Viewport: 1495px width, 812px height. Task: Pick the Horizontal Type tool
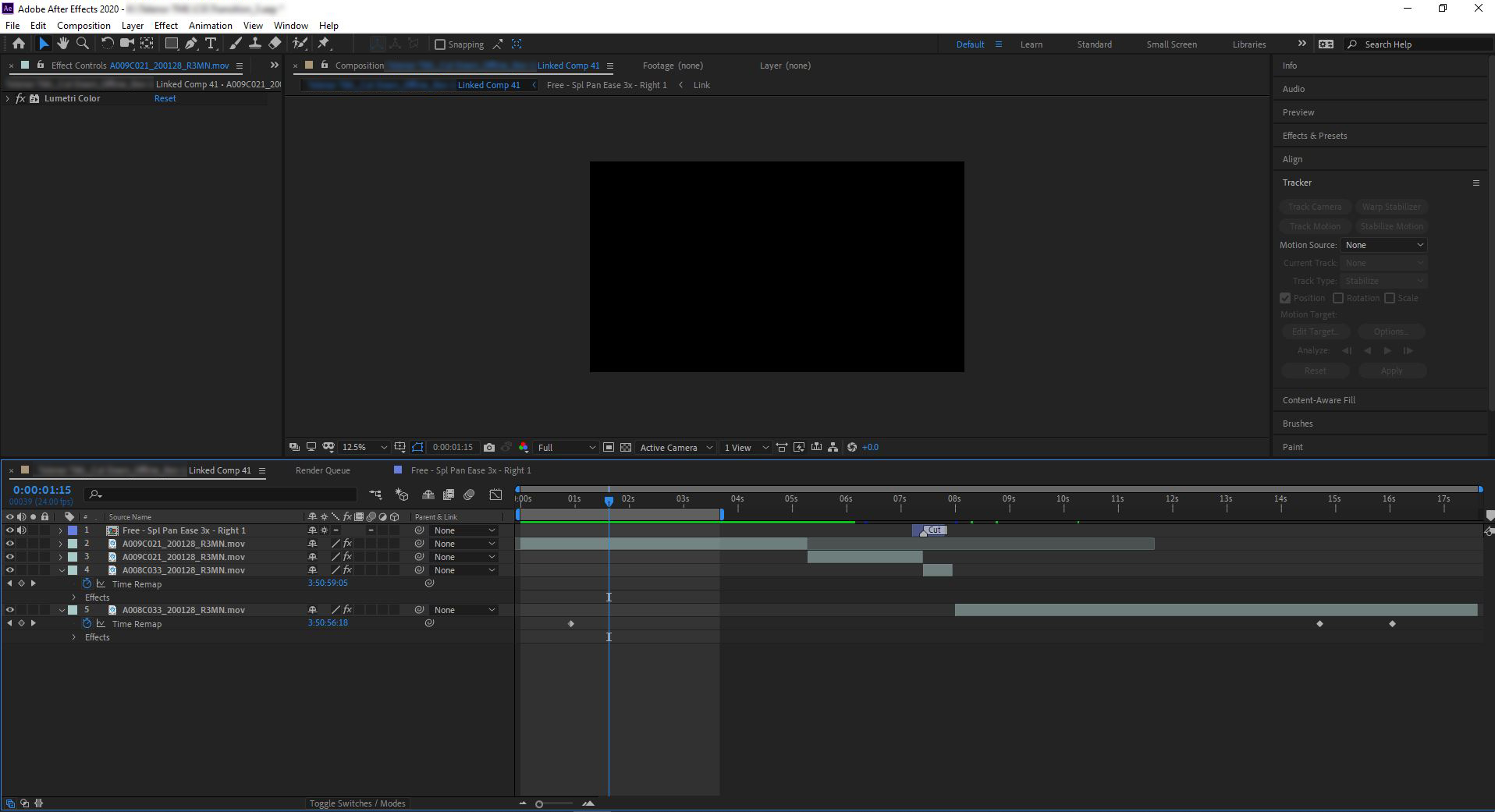click(x=211, y=44)
